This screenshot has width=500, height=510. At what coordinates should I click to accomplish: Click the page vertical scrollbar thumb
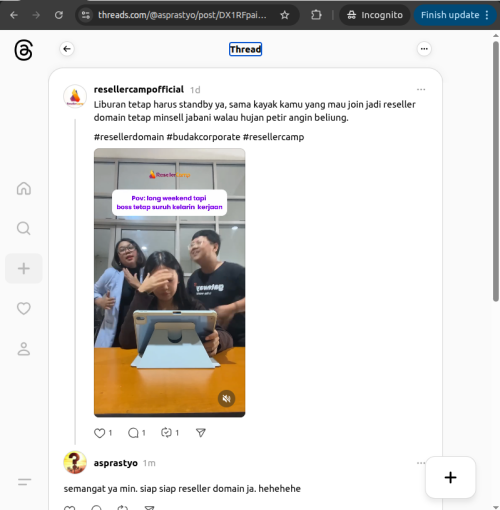pyautogui.click(x=496, y=171)
